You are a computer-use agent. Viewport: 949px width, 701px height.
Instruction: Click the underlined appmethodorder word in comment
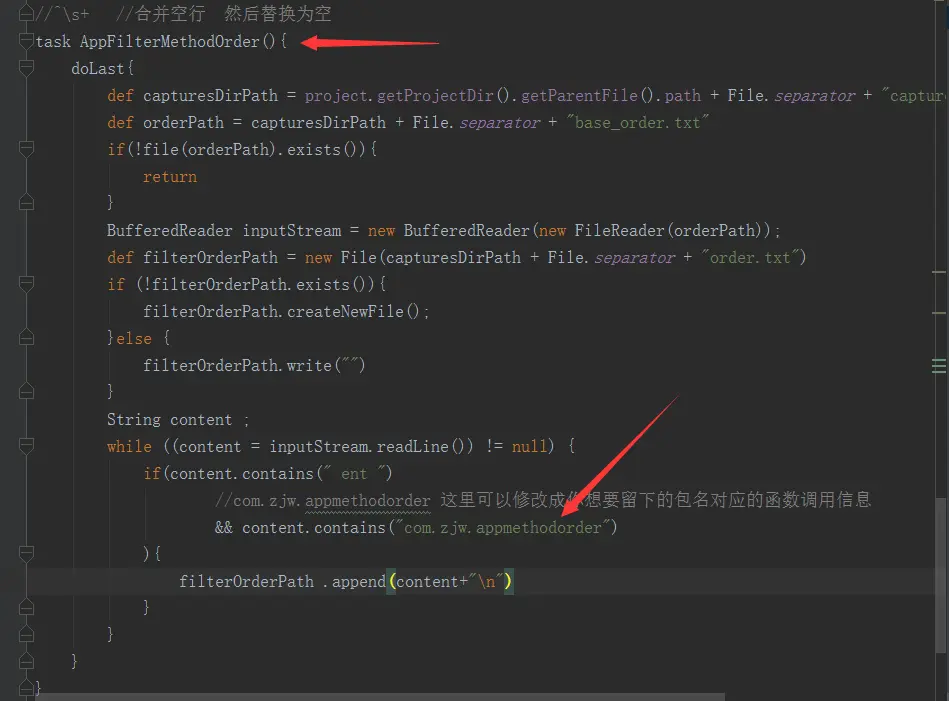click(367, 501)
